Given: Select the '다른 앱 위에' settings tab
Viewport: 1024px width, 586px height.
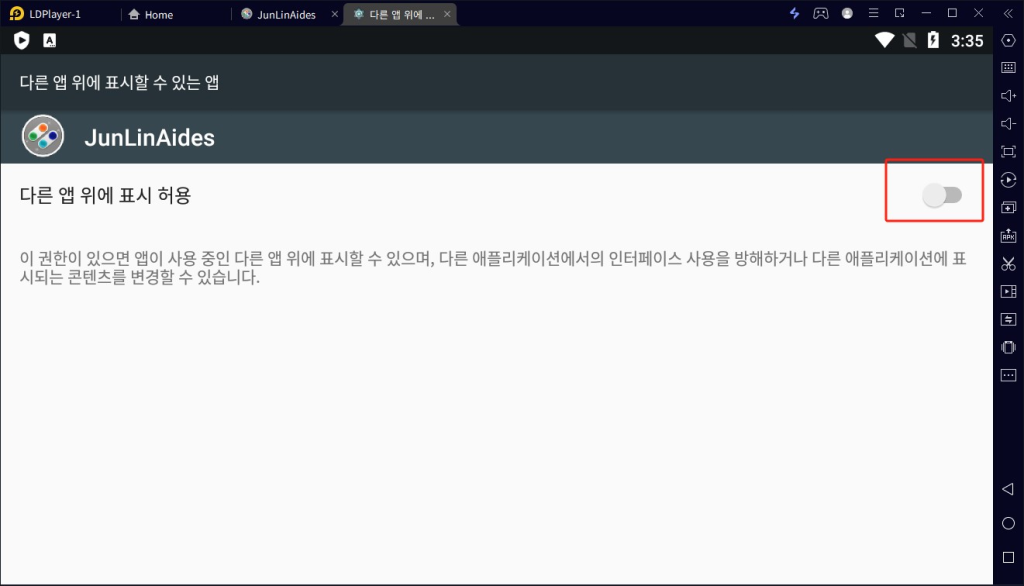Looking at the screenshot, I should pos(394,14).
